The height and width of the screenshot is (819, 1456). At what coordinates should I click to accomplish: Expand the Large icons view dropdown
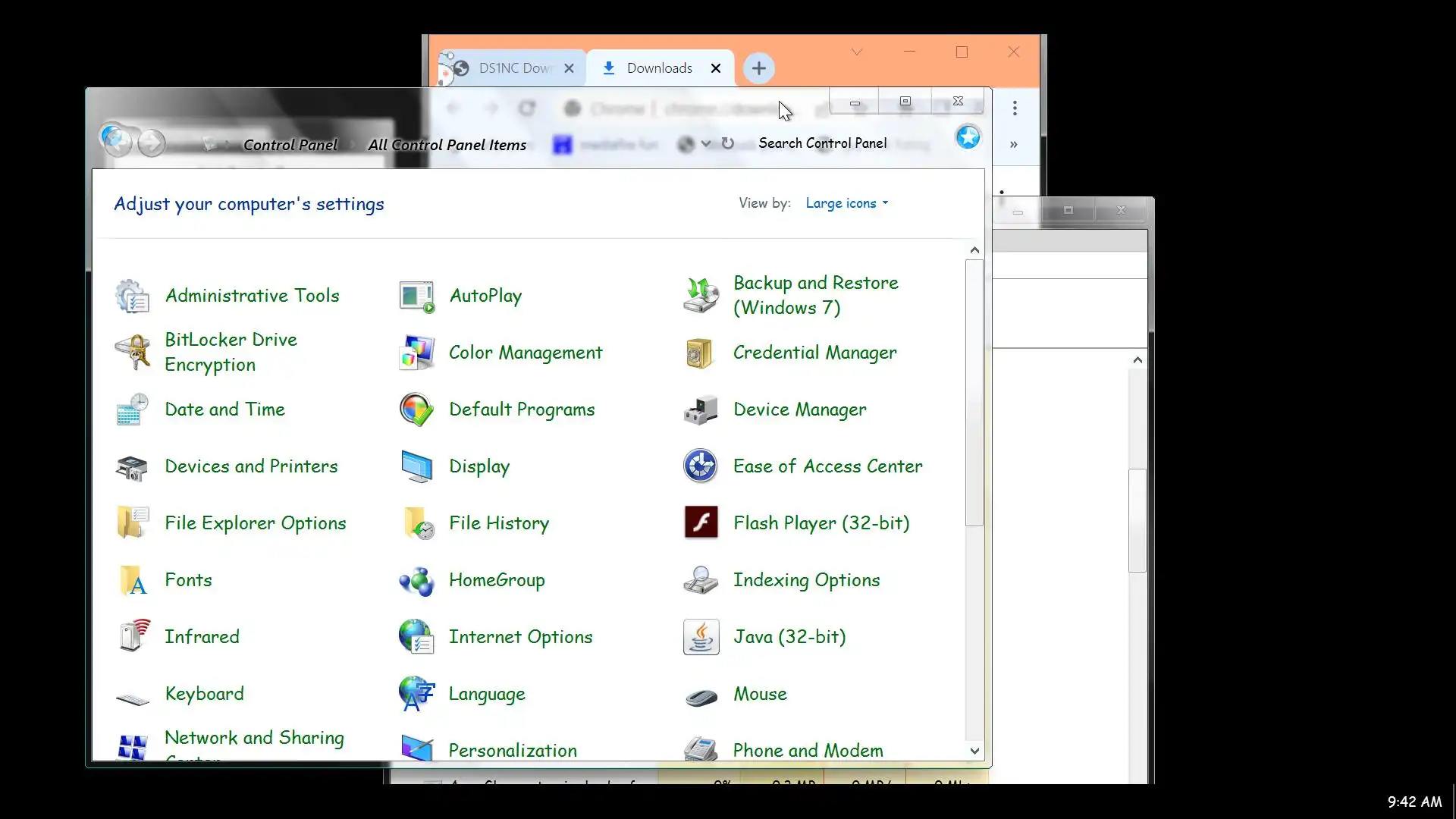[846, 203]
